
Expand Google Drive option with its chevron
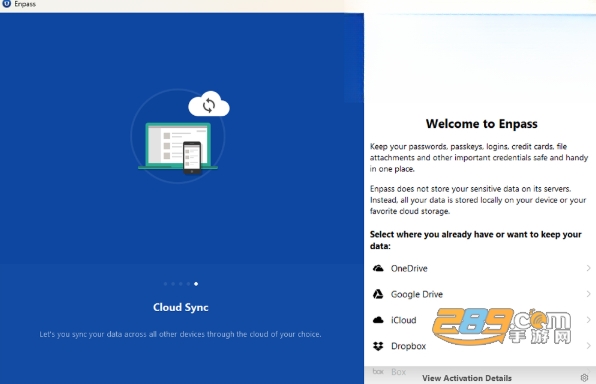pyautogui.click(x=588, y=294)
